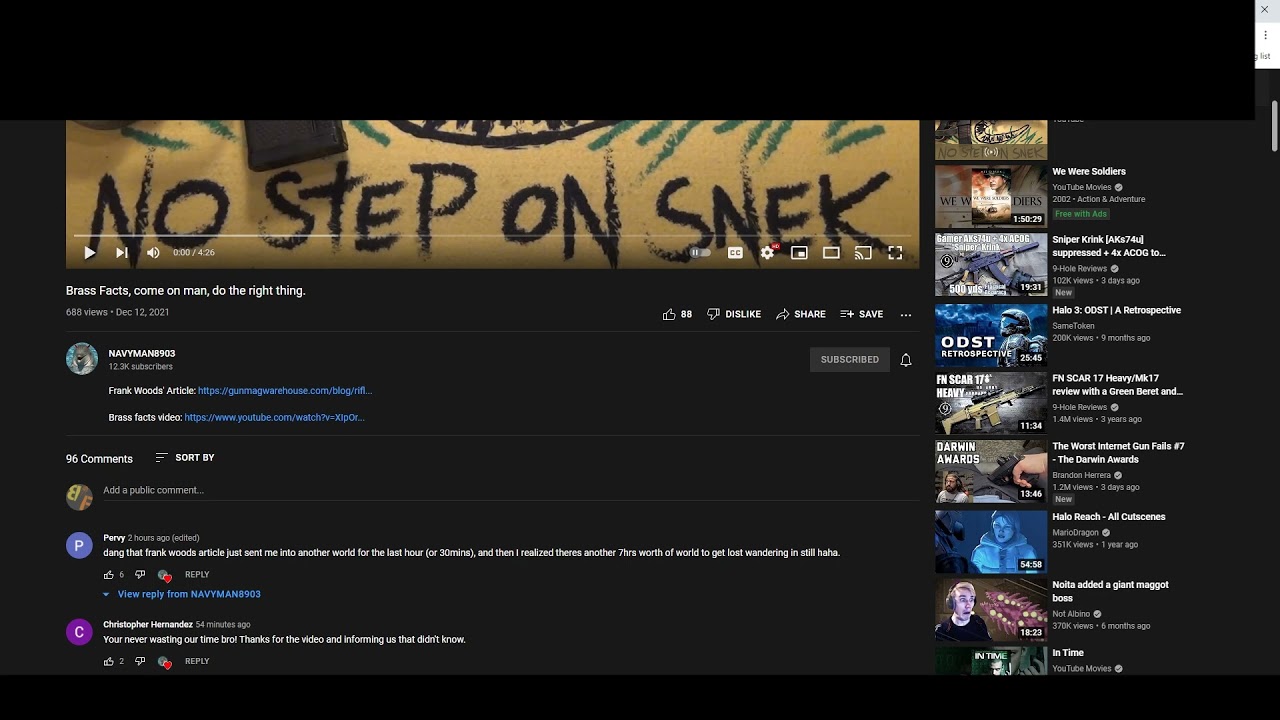Viewport: 1280px width, 720px height.
Task: Open the Noita giant maggot boss thumbnail
Action: pyautogui.click(x=991, y=610)
